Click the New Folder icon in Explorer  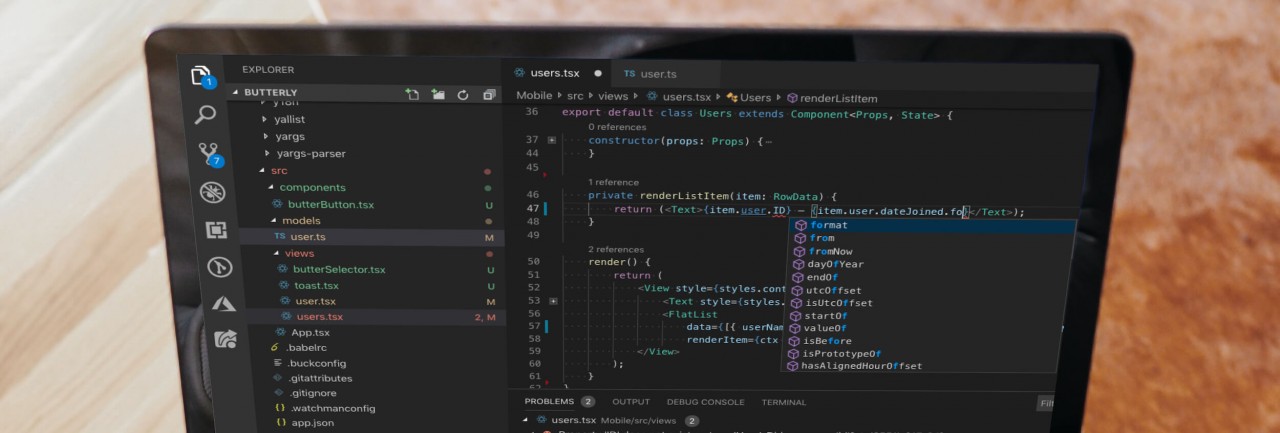(438, 94)
